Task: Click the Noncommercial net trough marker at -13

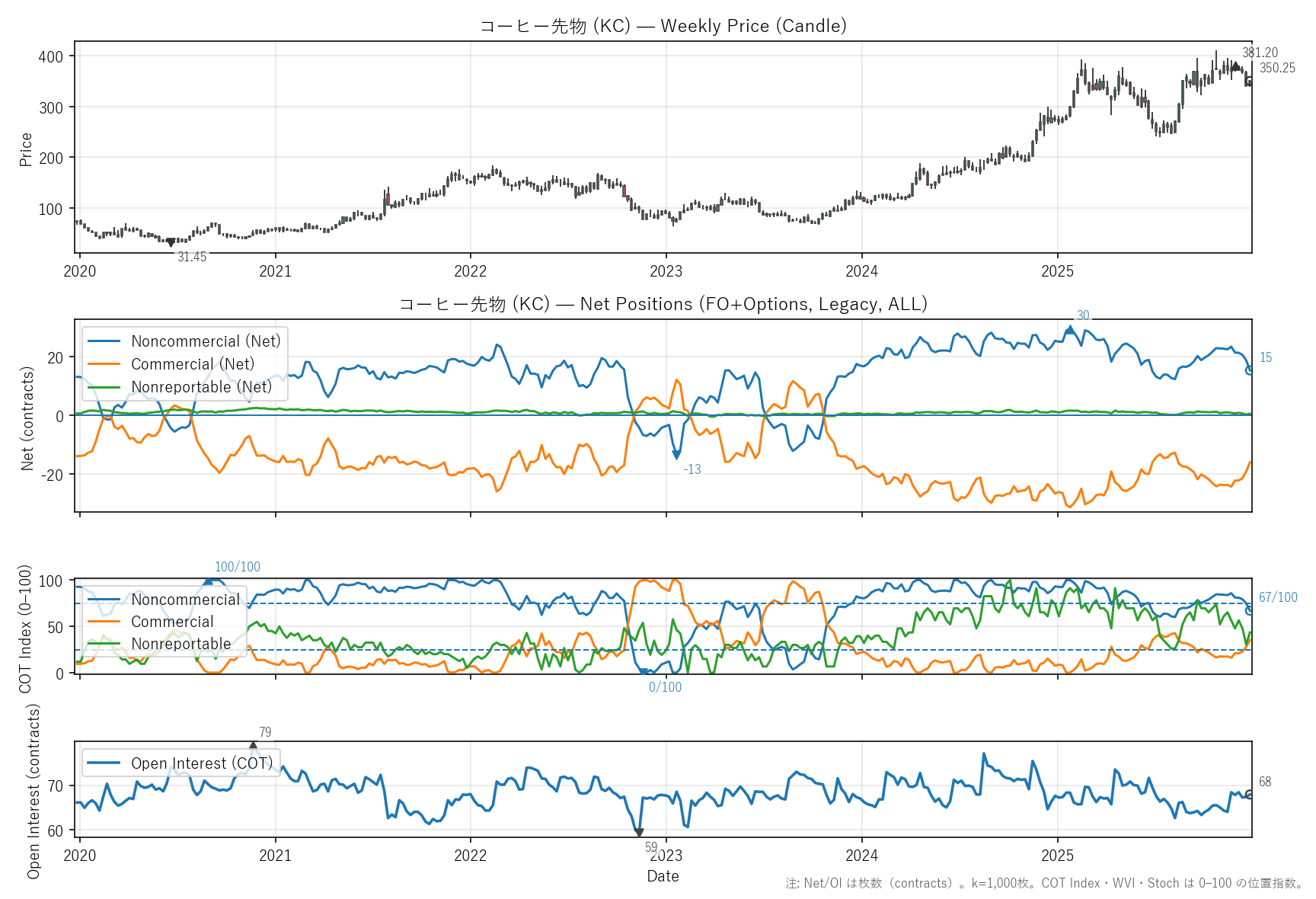Action: (676, 455)
